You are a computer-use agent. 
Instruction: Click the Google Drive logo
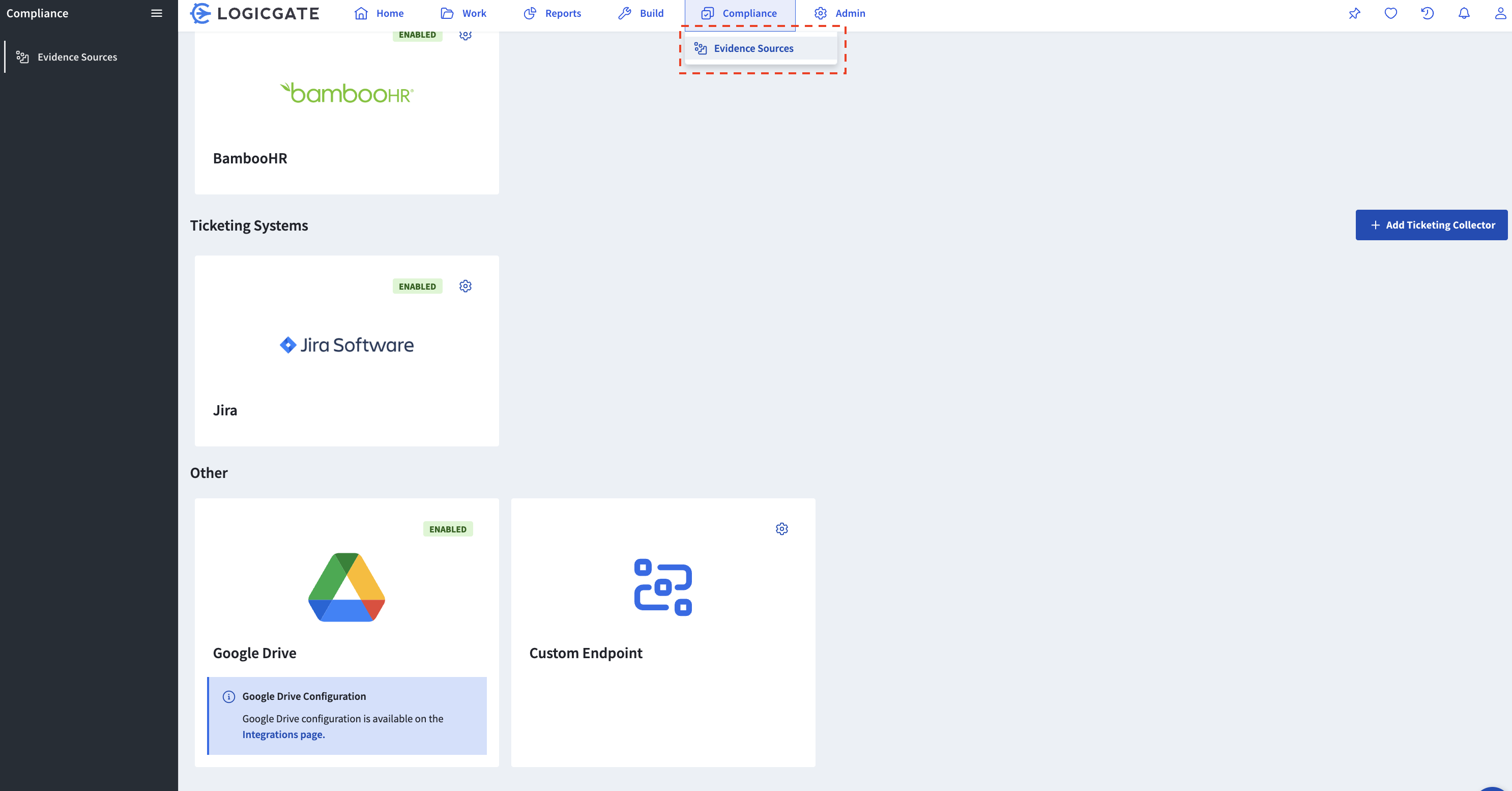pos(346,587)
